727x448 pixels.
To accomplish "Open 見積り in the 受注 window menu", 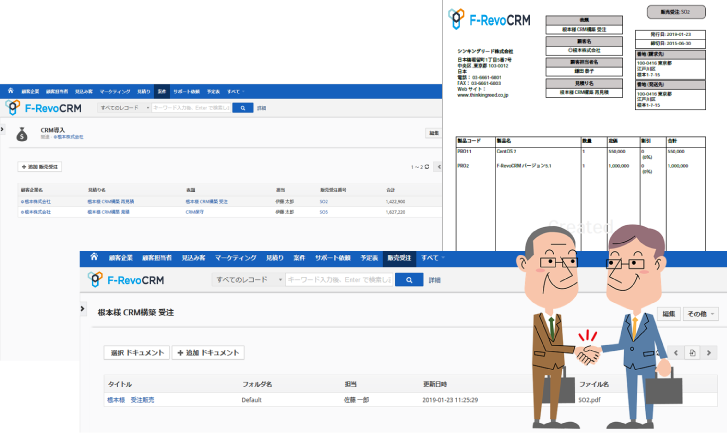I will [x=275, y=258].
